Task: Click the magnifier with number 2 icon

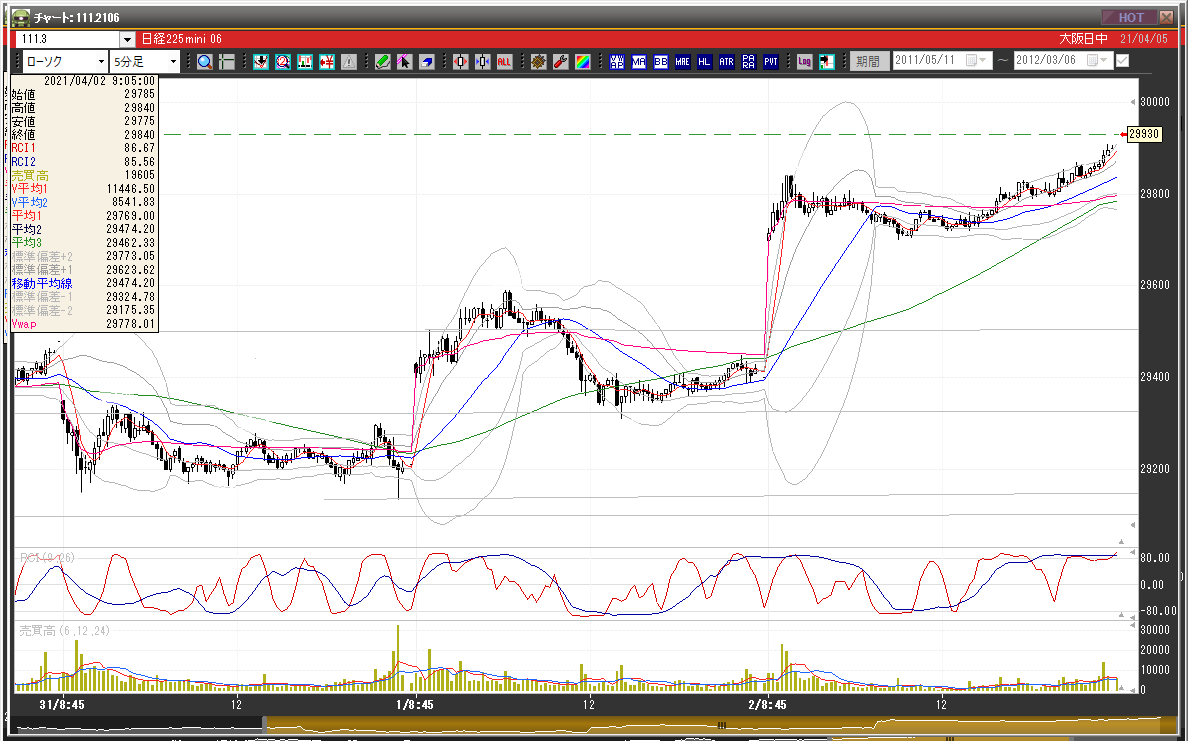Action: [283, 62]
